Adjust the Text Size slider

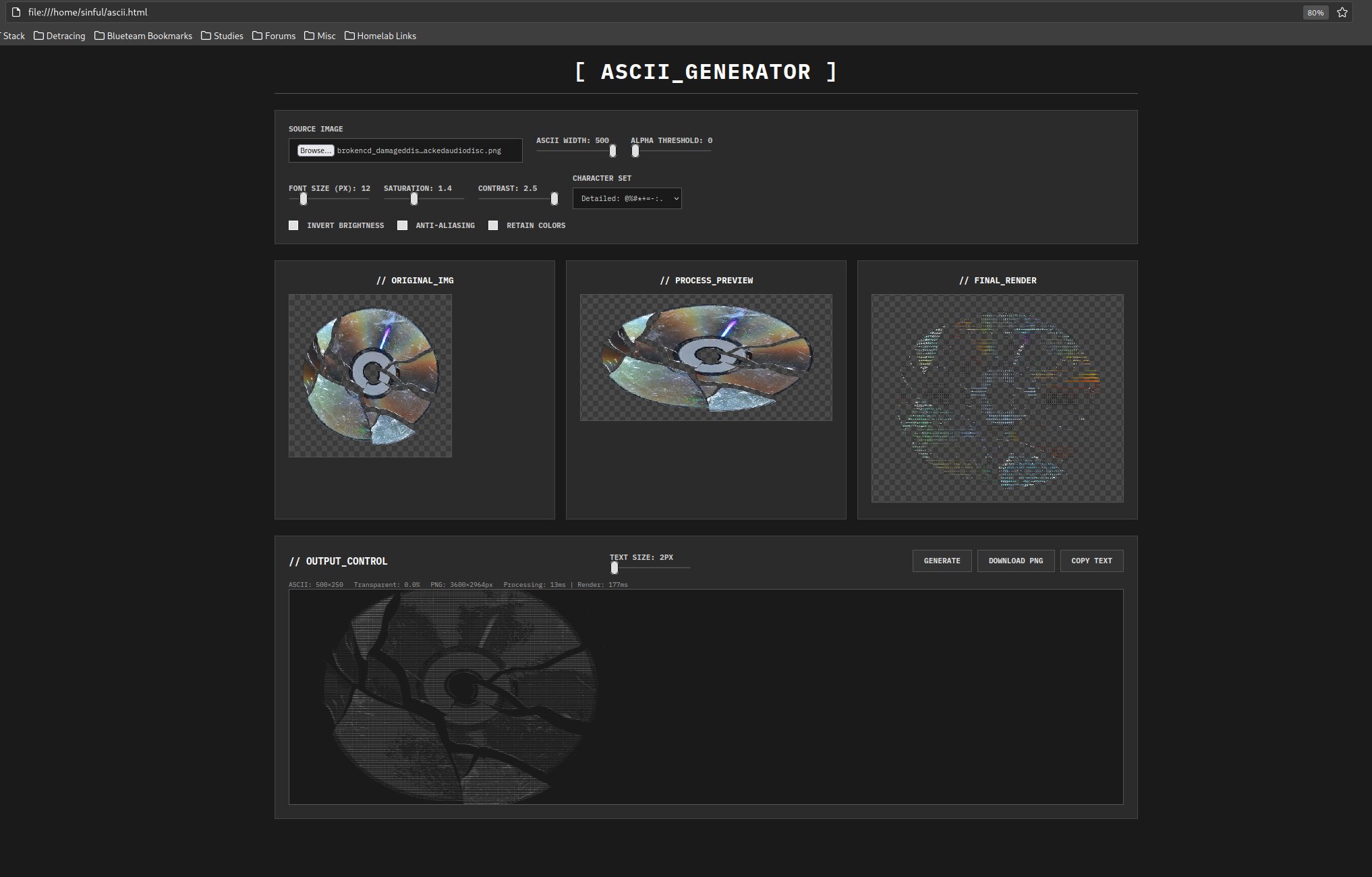650,568
